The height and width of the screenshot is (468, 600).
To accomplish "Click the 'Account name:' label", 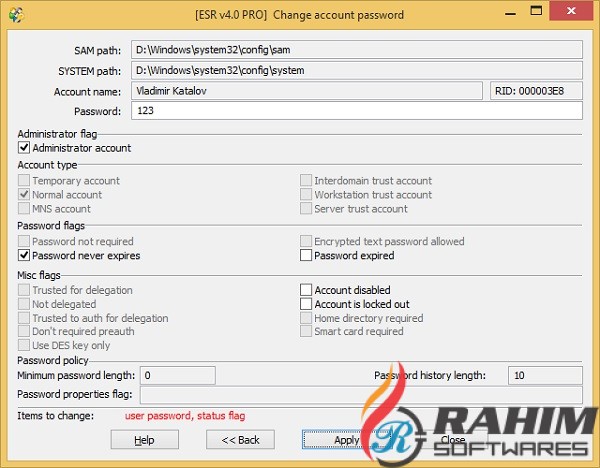I will point(87,92).
